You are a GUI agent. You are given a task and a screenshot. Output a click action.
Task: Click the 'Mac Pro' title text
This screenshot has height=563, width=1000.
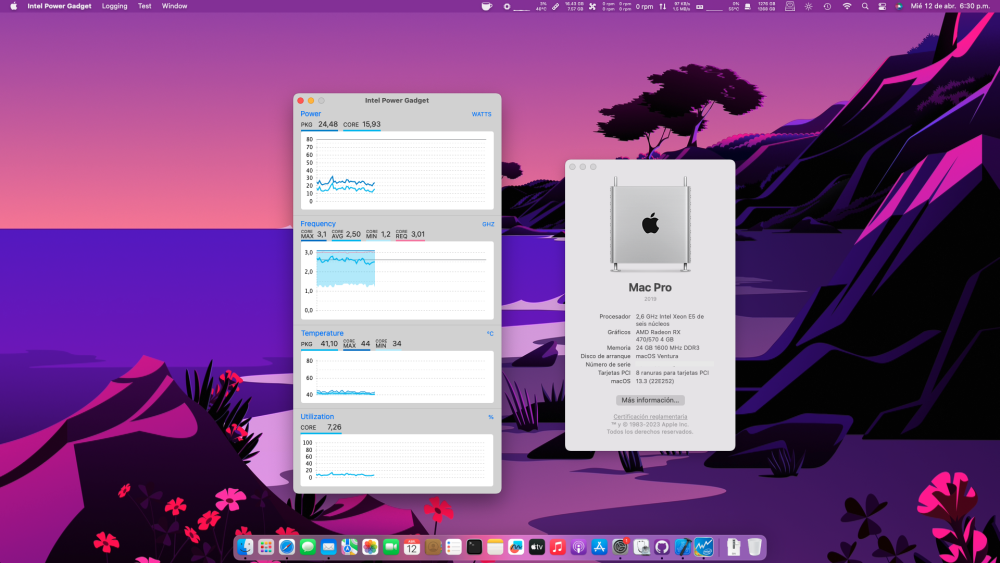[650, 288]
